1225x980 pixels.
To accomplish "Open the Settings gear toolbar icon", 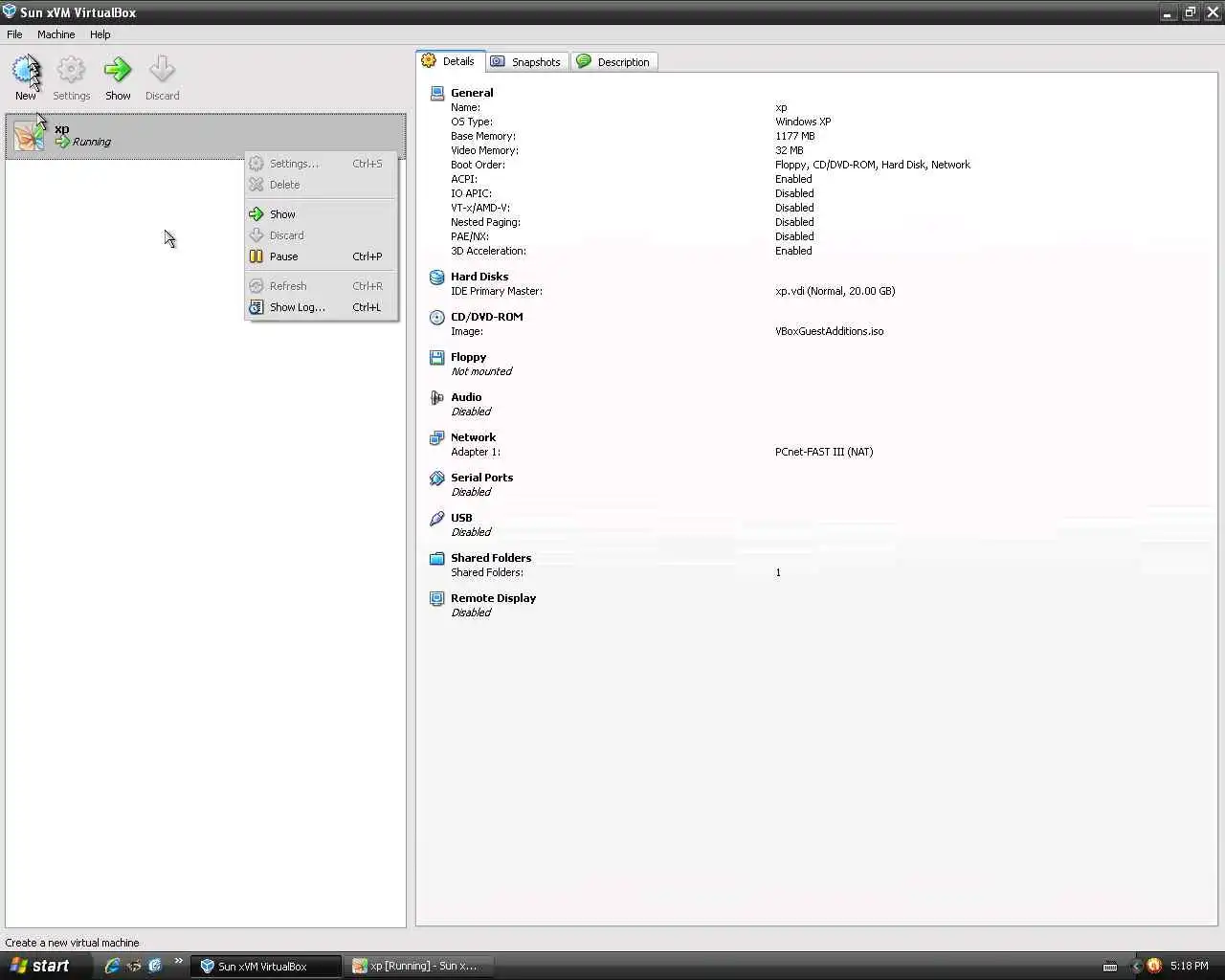I will click(x=71, y=70).
